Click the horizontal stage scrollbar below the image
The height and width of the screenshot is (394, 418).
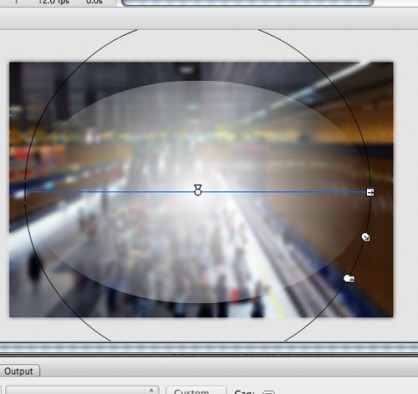[209, 348]
